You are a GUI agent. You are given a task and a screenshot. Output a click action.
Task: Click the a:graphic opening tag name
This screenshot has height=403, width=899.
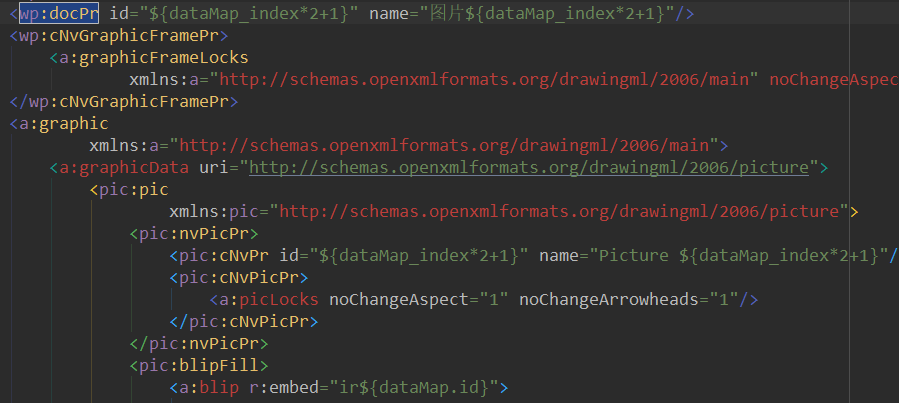pyautogui.click(x=64, y=124)
